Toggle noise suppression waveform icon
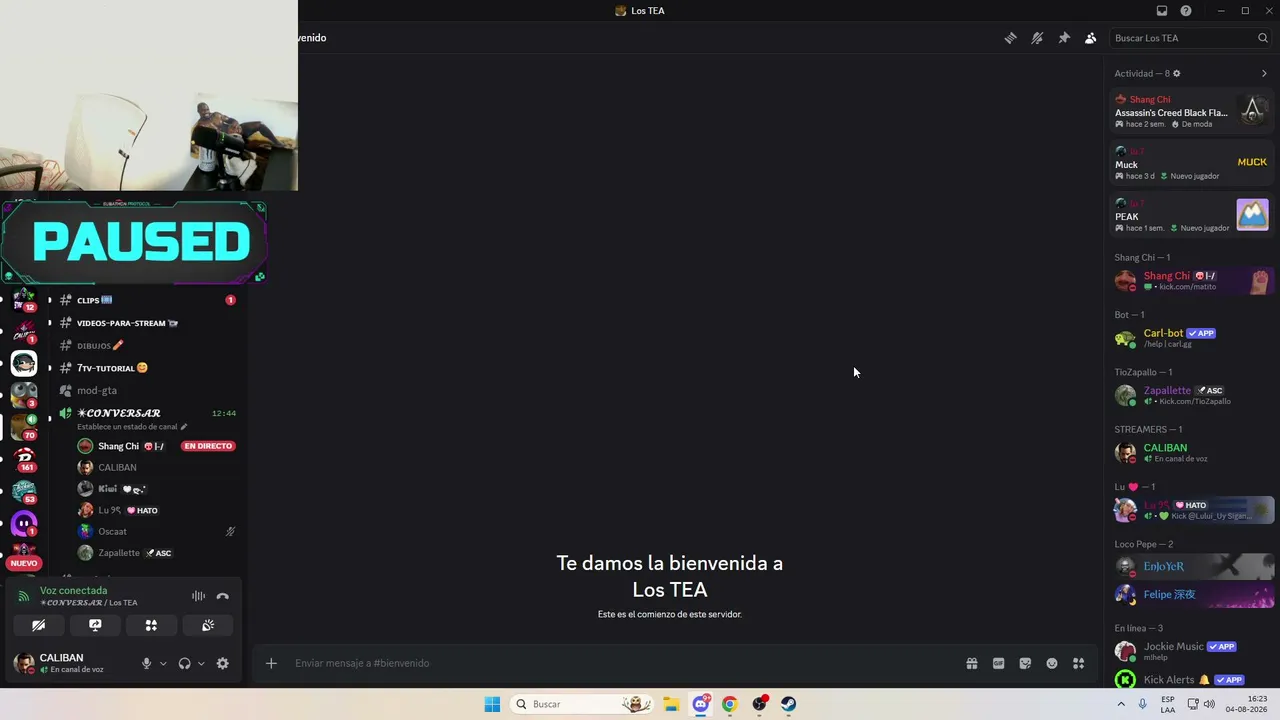1280x720 pixels. pos(198,596)
